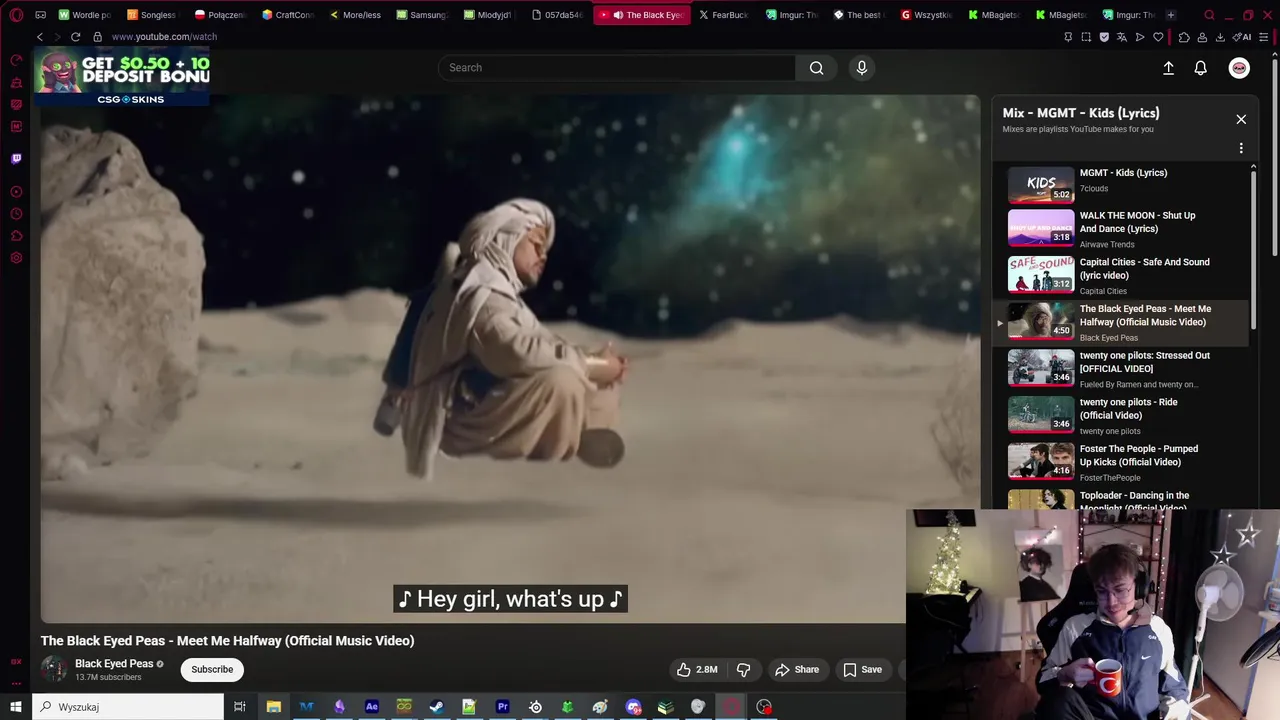Viewport: 1280px width, 720px height.
Task: Open sidebar settings gear icon
Action: point(16,258)
